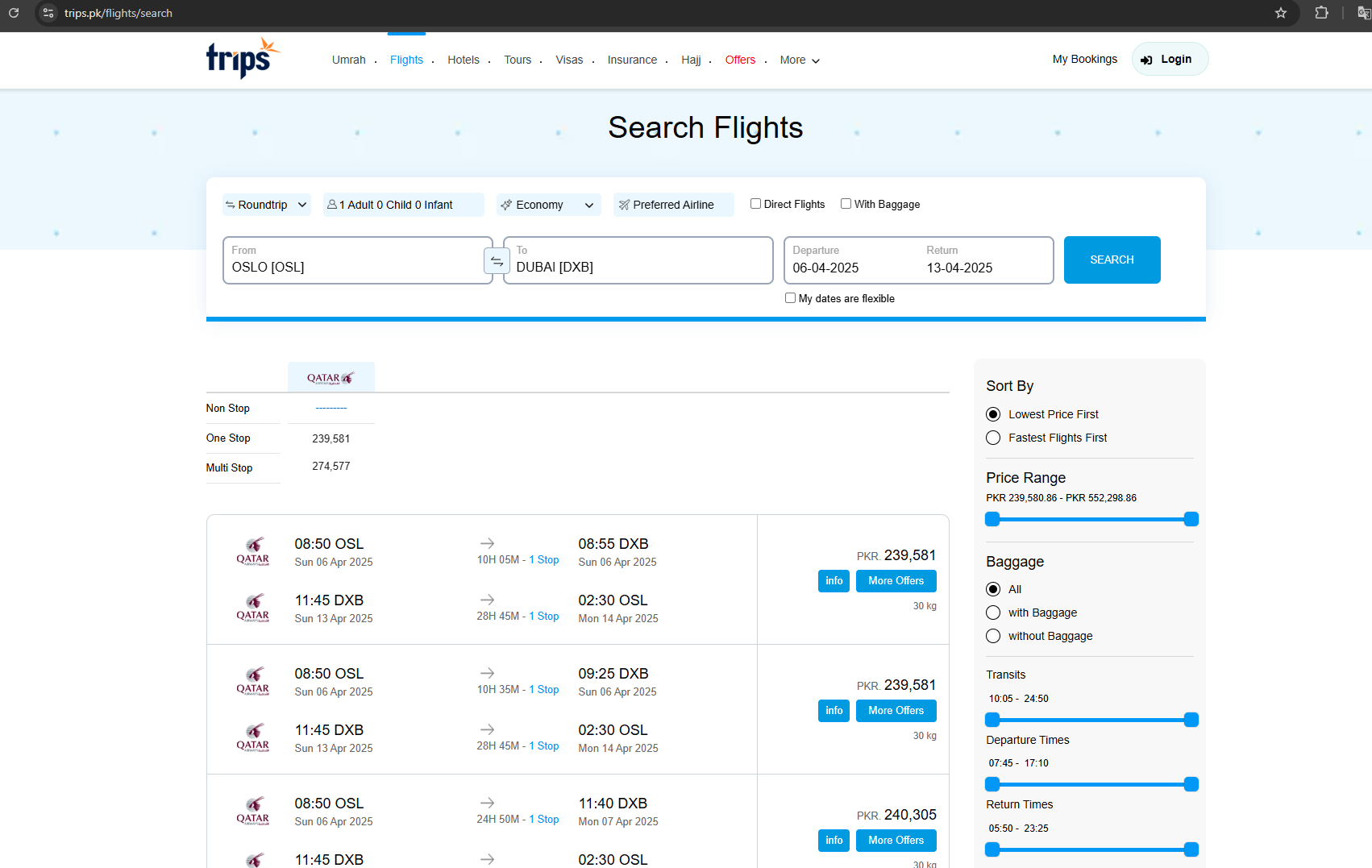This screenshot has height=868, width=1372.
Task: Swap From and To airports icon
Action: point(497,261)
